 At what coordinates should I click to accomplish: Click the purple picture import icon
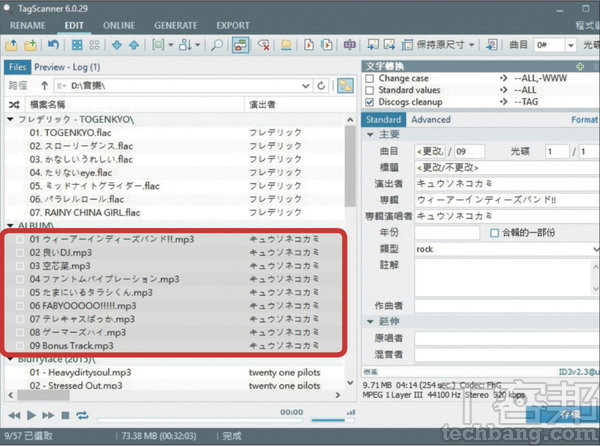(492, 45)
